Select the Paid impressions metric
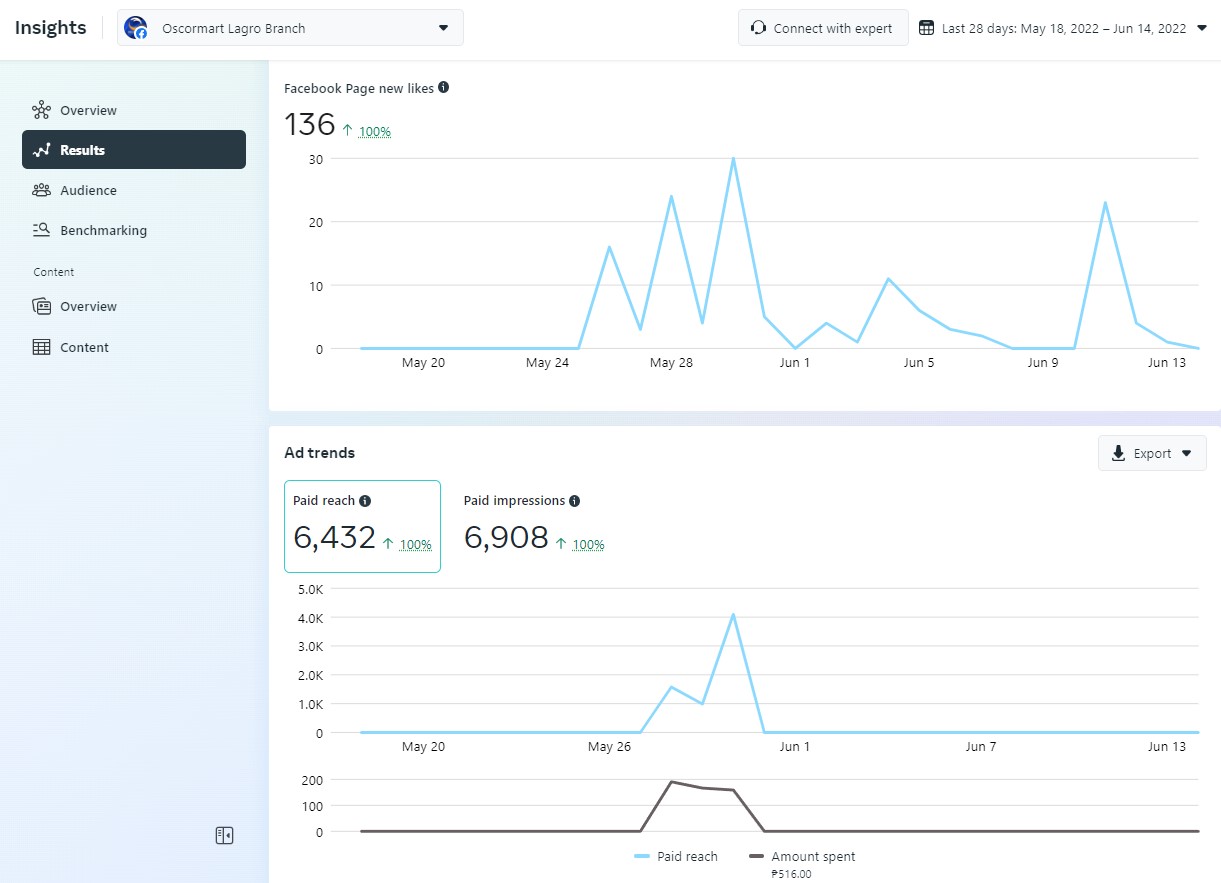This screenshot has width=1221, height=883. click(534, 526)
